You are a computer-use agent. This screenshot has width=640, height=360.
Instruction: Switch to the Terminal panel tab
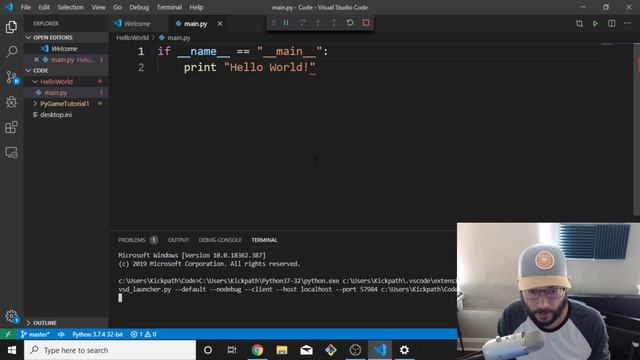pos(264,240)
